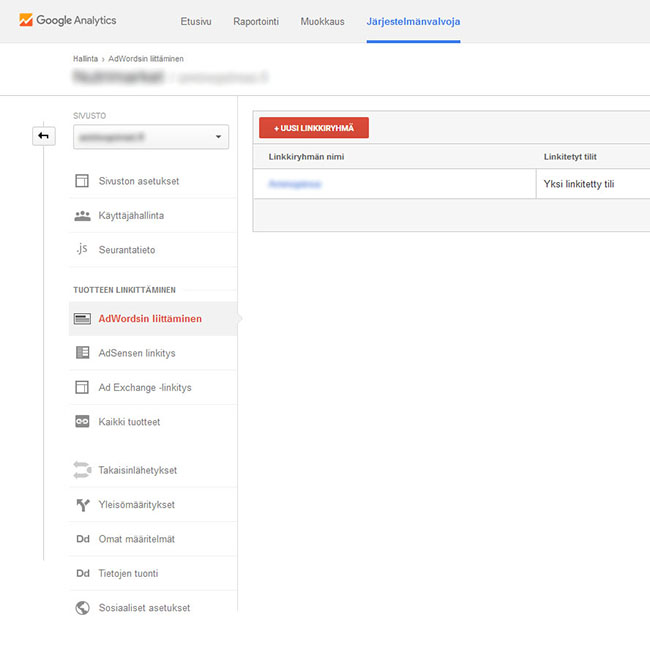Click the .js Seurantatieto icon
Image resolution: width=650 pixels, height=650 pixels.
82,249
